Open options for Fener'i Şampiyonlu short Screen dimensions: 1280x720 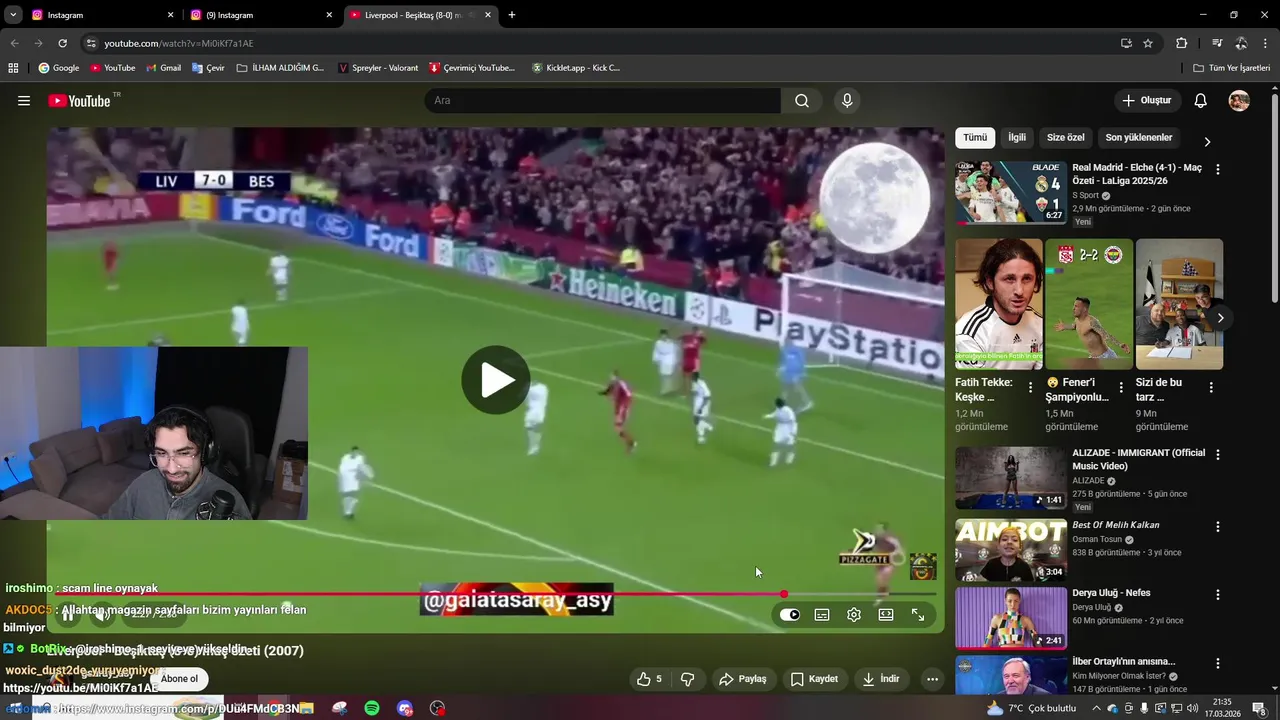click(x=1121, y=387)
